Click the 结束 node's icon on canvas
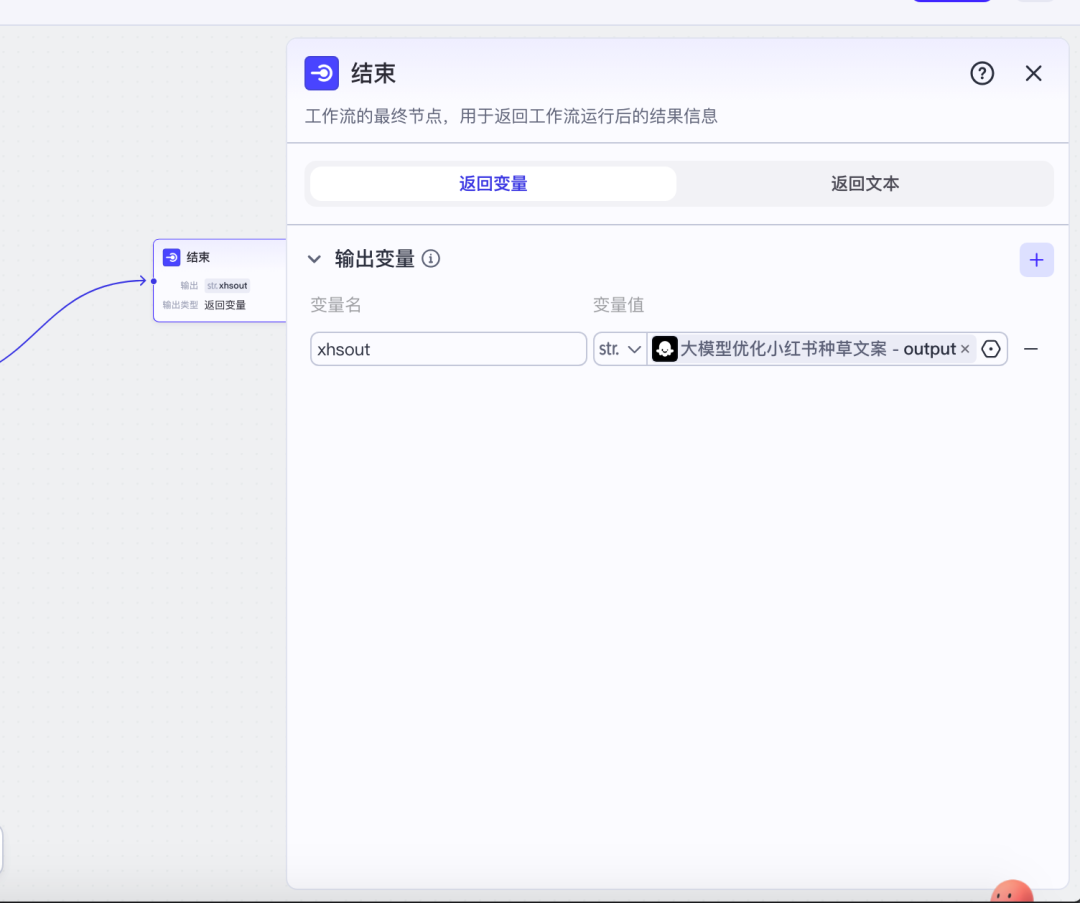The image size is (1080, 903). pyautogui.click(x=172, y=258)
